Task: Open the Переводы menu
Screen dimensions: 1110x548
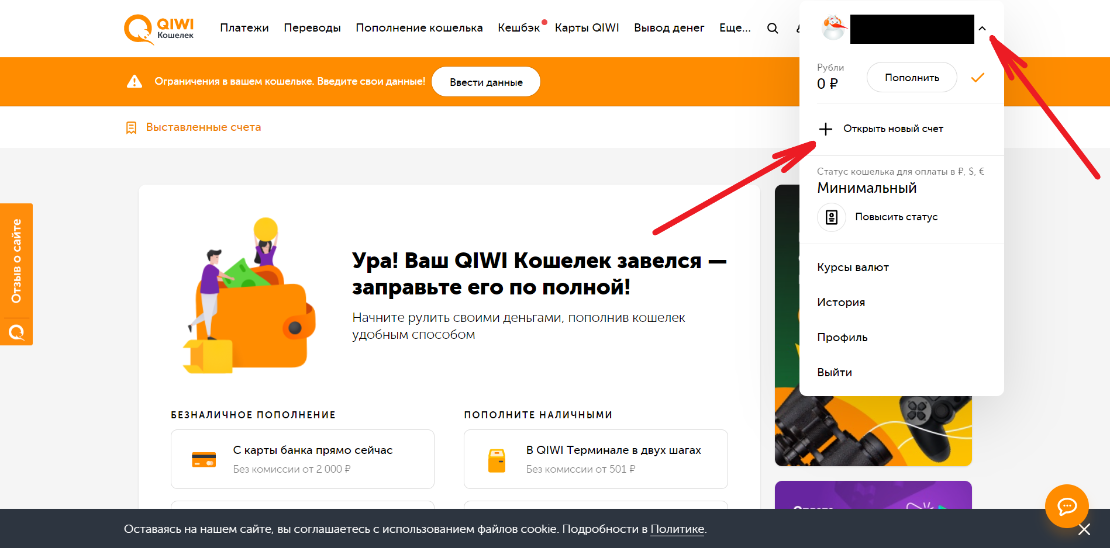Action: (x=312, y=28)
